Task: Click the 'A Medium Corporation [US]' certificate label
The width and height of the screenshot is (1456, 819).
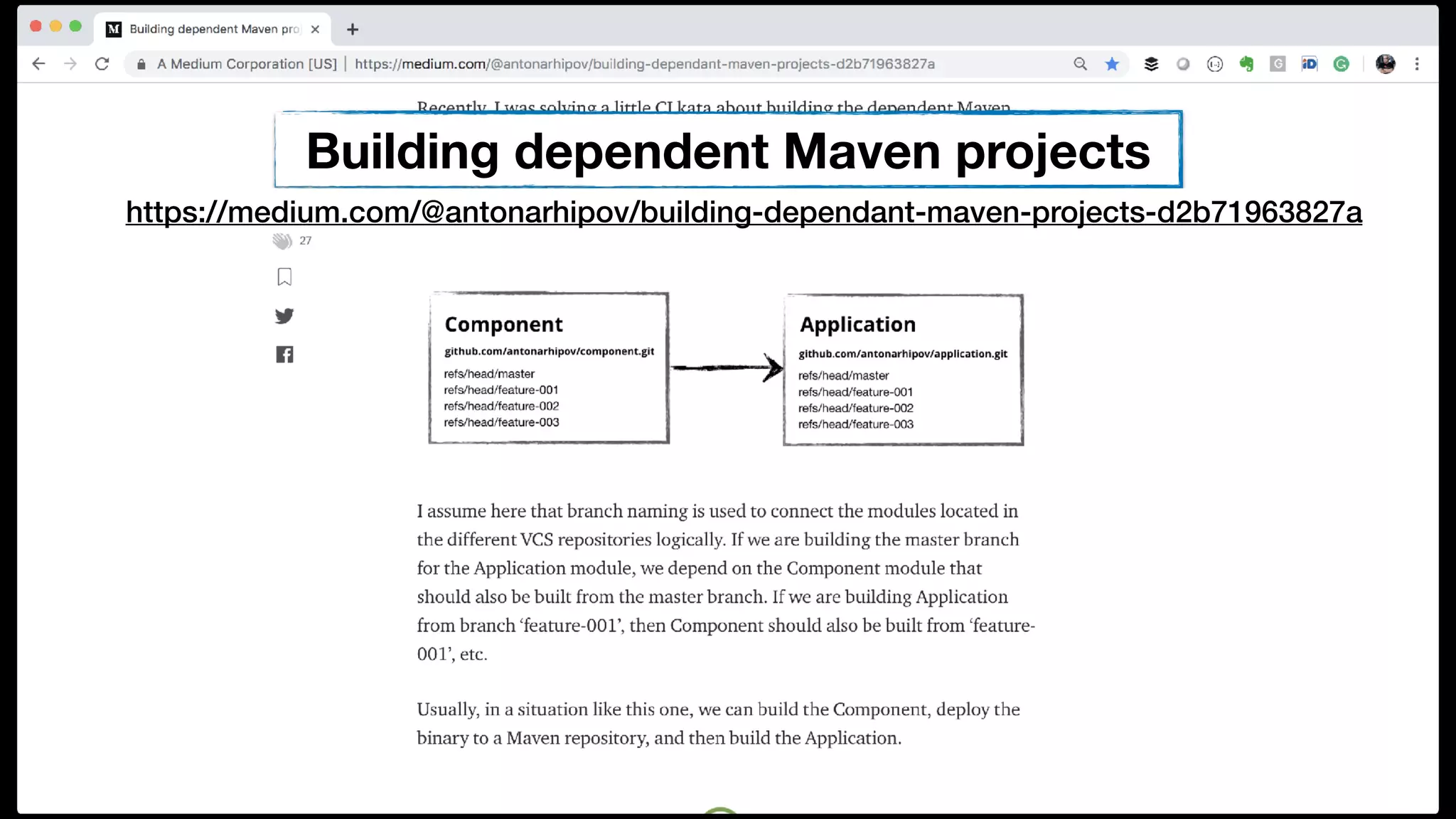Action: tap(247, 64)
